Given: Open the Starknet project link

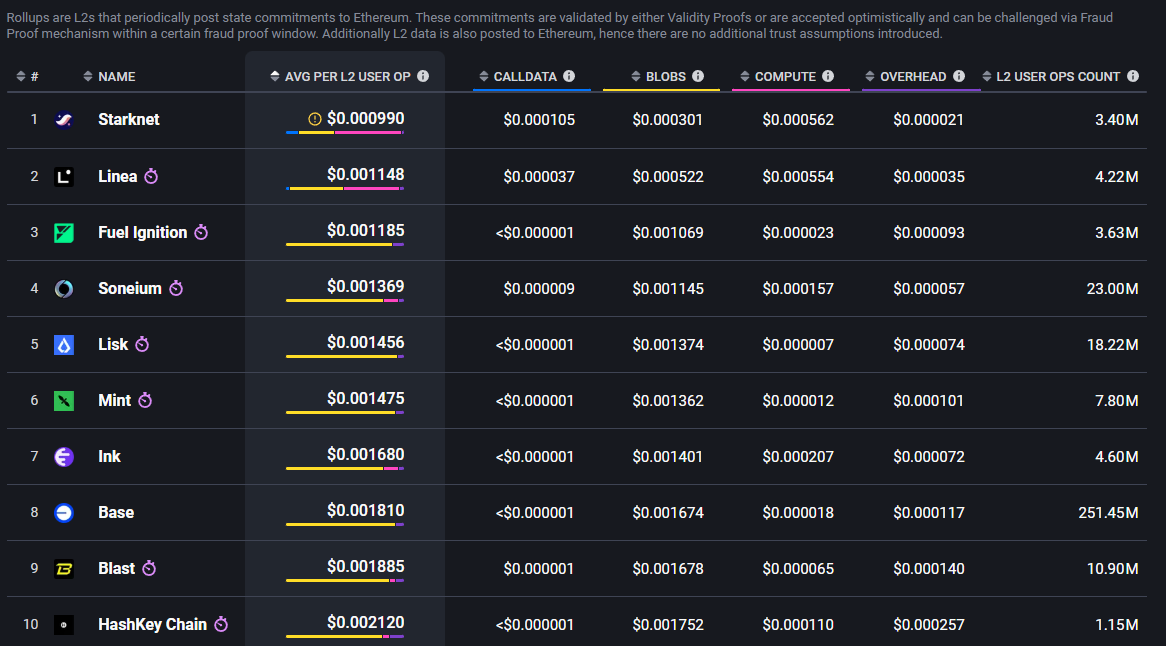Looking at the screenshot, I should point(129,120).
